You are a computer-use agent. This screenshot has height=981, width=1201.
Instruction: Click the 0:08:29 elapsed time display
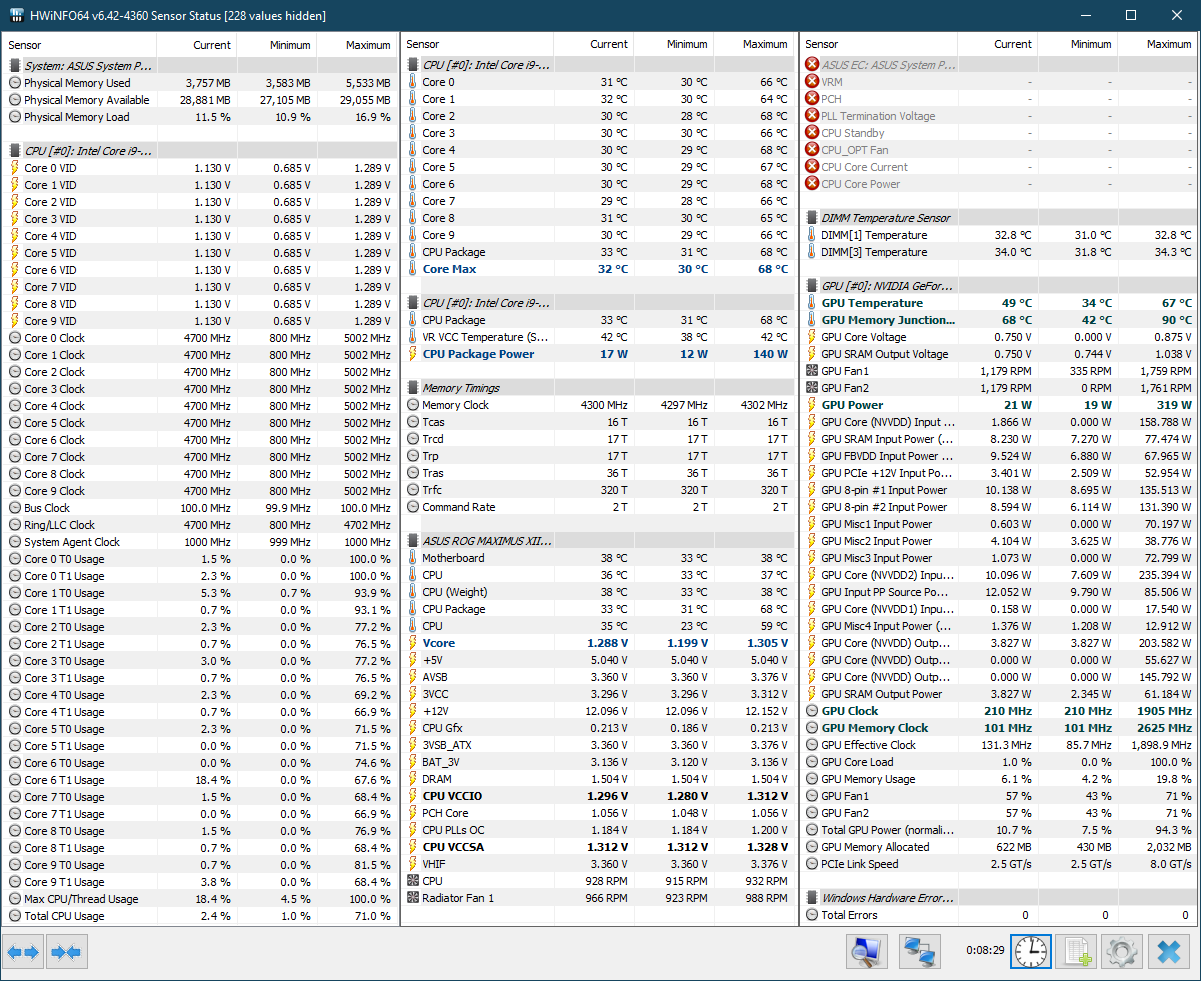click(984, 953)
